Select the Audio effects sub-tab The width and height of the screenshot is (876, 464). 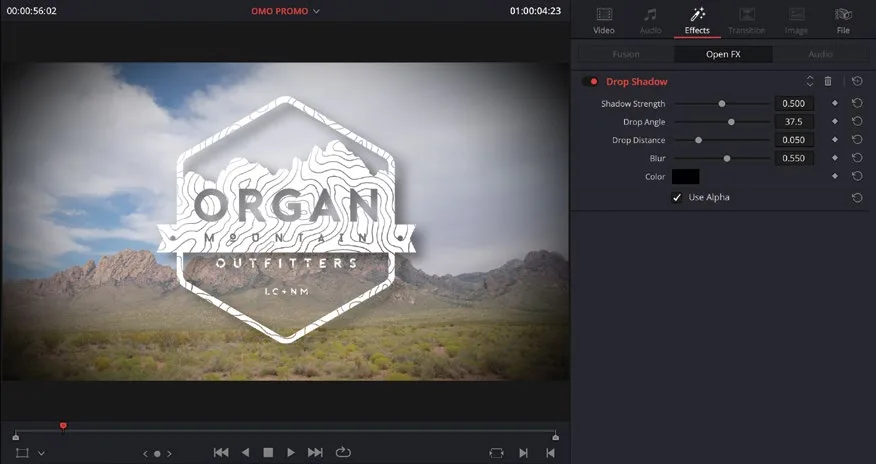pyautogui.click(x=821, y=54)
